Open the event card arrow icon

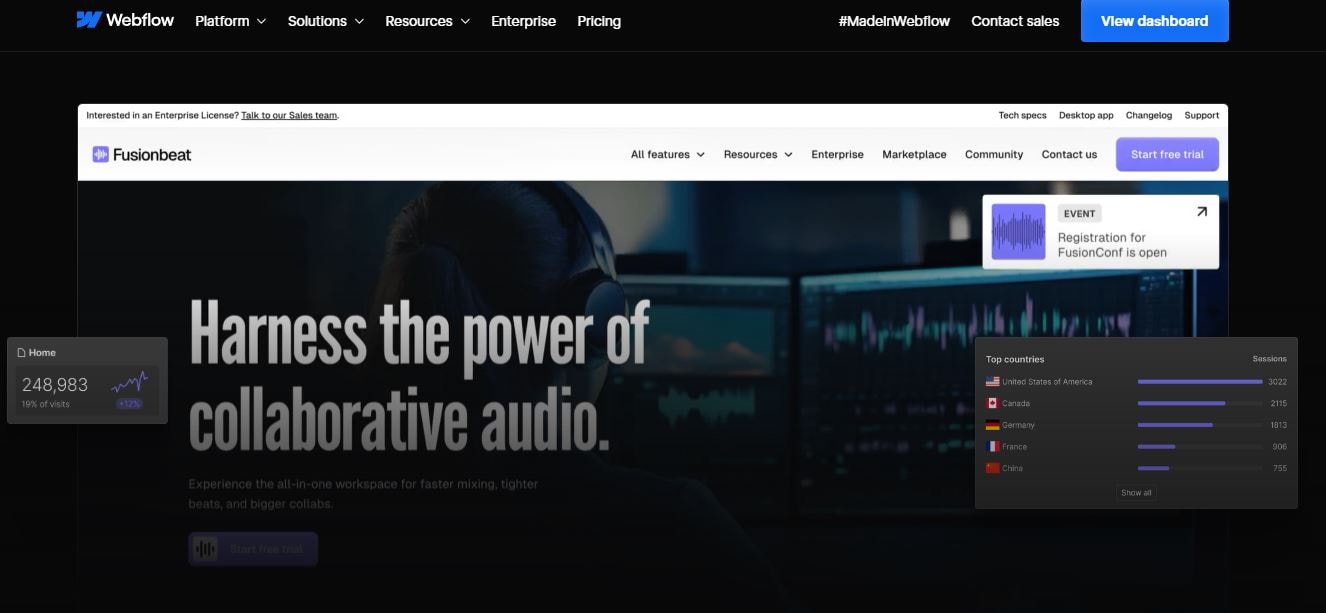1202,212
